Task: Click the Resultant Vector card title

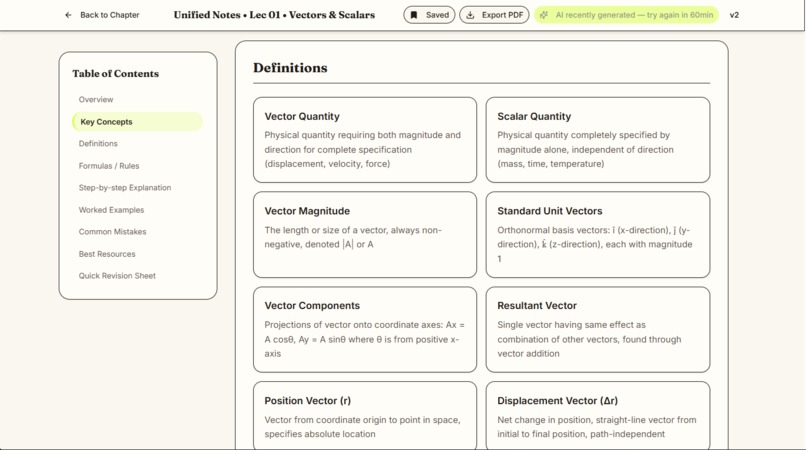Action: click(537, 305)
